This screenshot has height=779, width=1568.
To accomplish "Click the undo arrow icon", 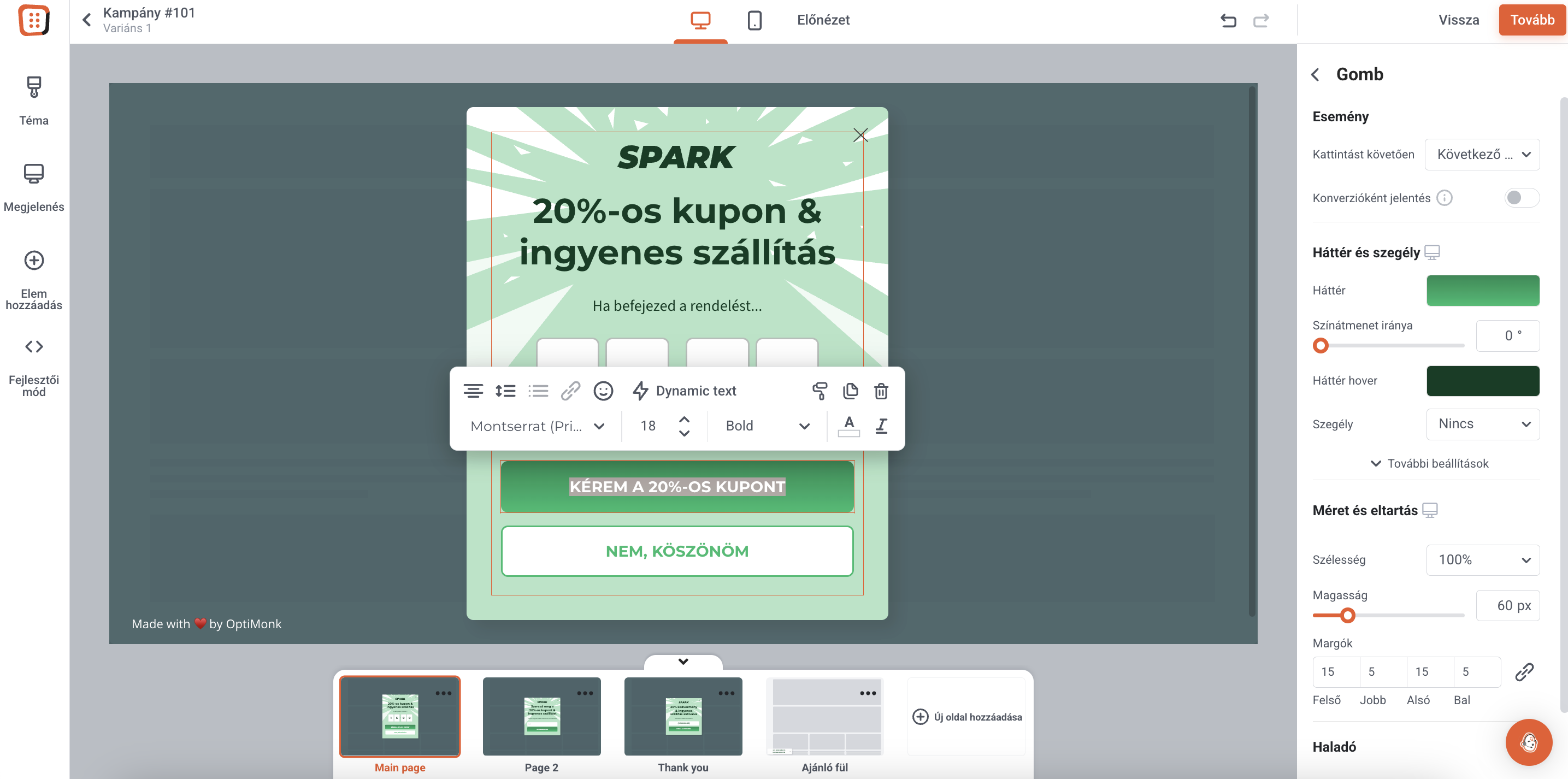I will point(1228,20).
